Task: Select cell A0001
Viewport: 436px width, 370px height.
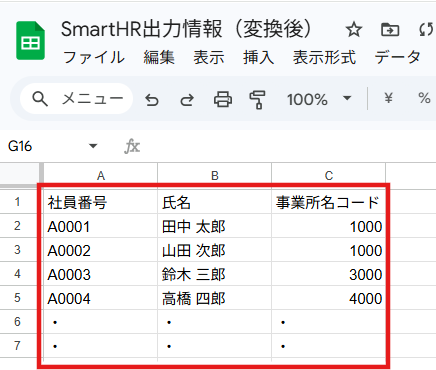Action: (x=101, y=226)
